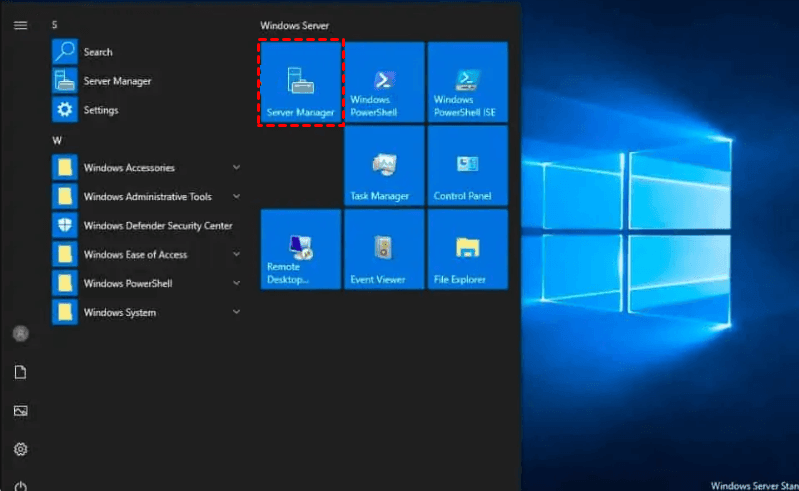Screen dimensions: 799x491
Task: Expand the Windows Ease of Access chevron
Action: (236, 254)
